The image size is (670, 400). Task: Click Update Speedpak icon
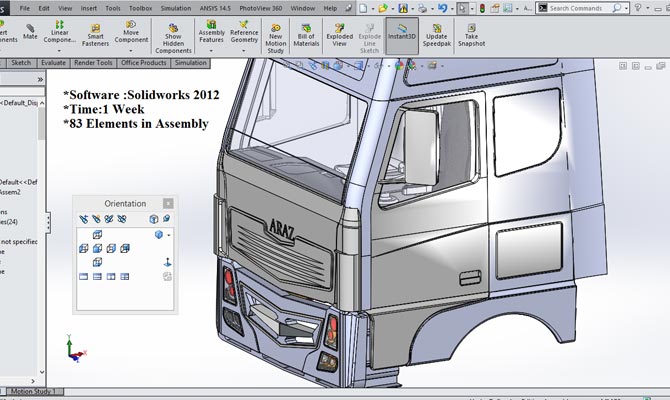tap(437, 28)
